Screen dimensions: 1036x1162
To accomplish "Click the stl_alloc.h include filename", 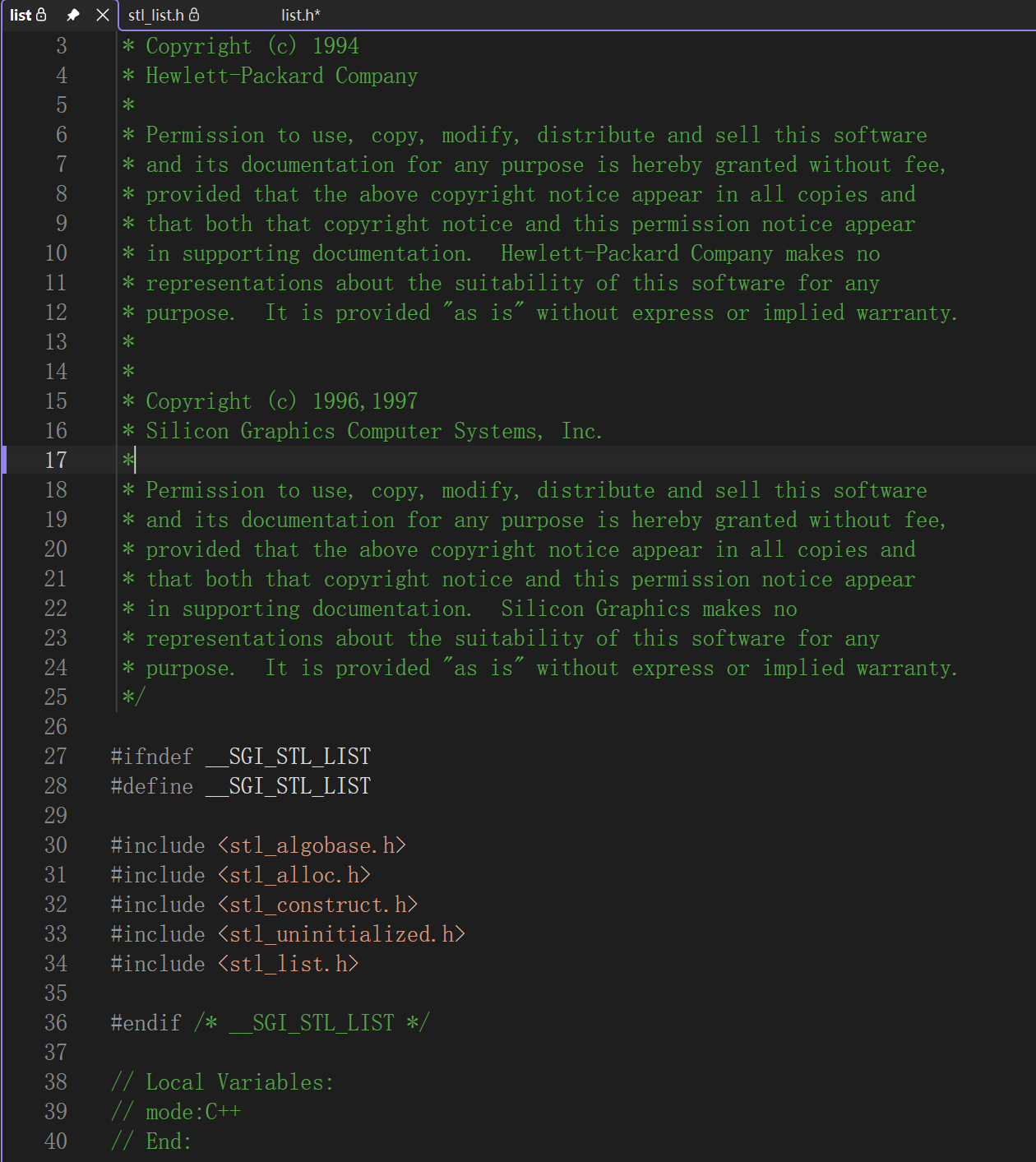I will point(294,875).
